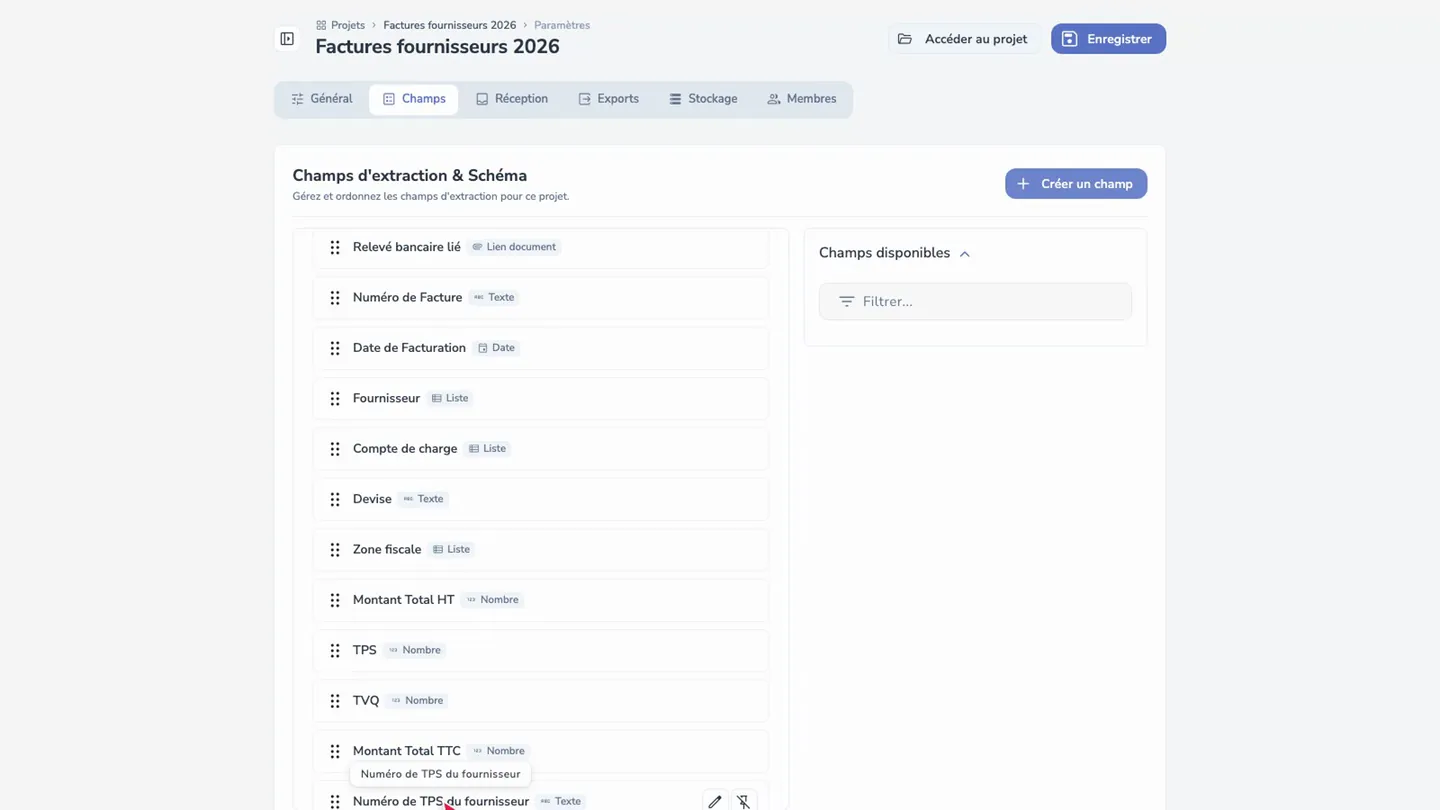Select the Montant Total HT field name
Viewport: 1440px width, 810px height.
(x=404, y=600)
